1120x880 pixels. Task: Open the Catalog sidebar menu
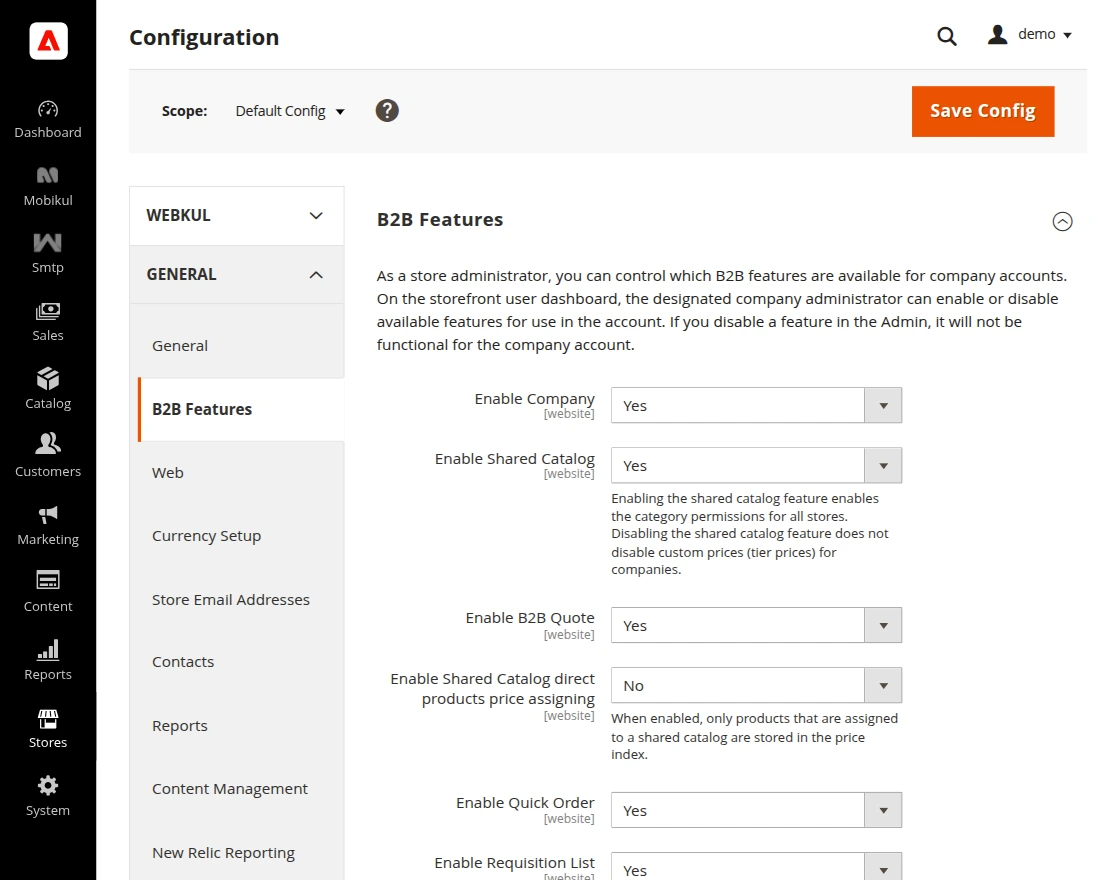pyautogui.click(x=48, y=389)
